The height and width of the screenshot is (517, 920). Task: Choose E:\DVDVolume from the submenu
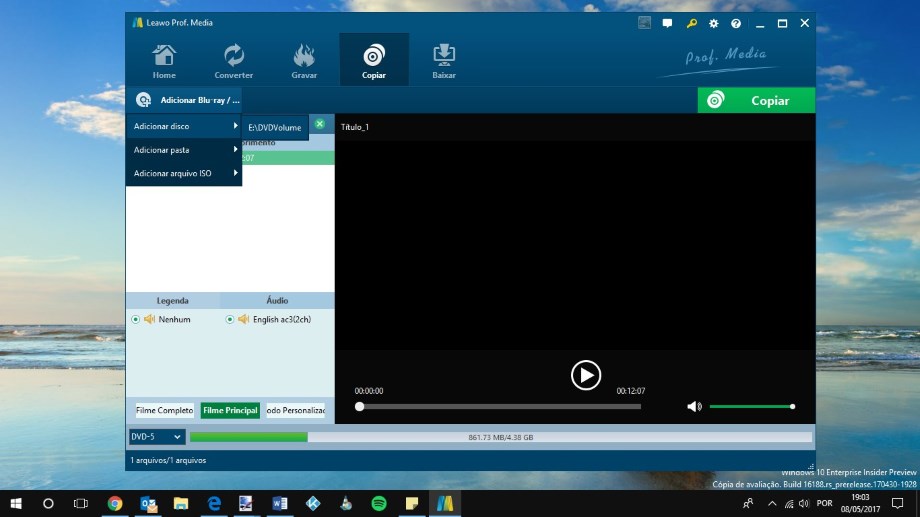point(274,127)
